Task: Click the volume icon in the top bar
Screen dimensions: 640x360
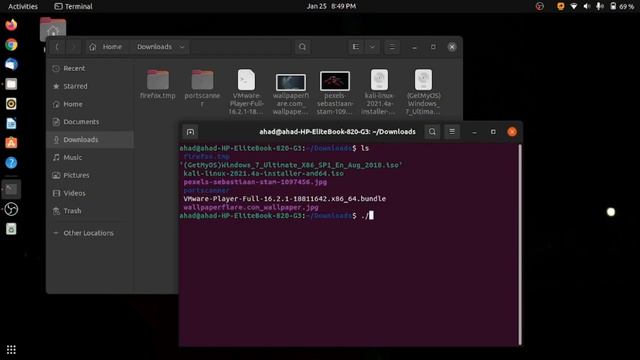Action: 587,6
